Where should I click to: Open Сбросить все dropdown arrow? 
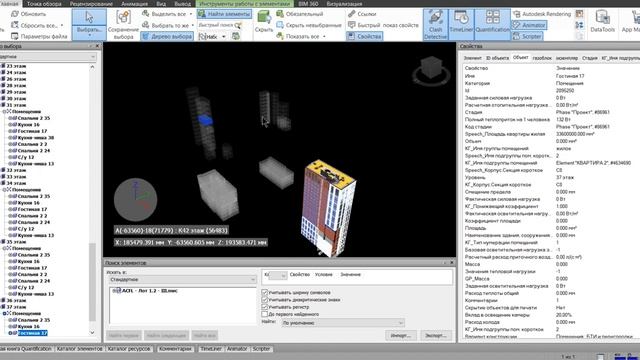click(62, 25)
